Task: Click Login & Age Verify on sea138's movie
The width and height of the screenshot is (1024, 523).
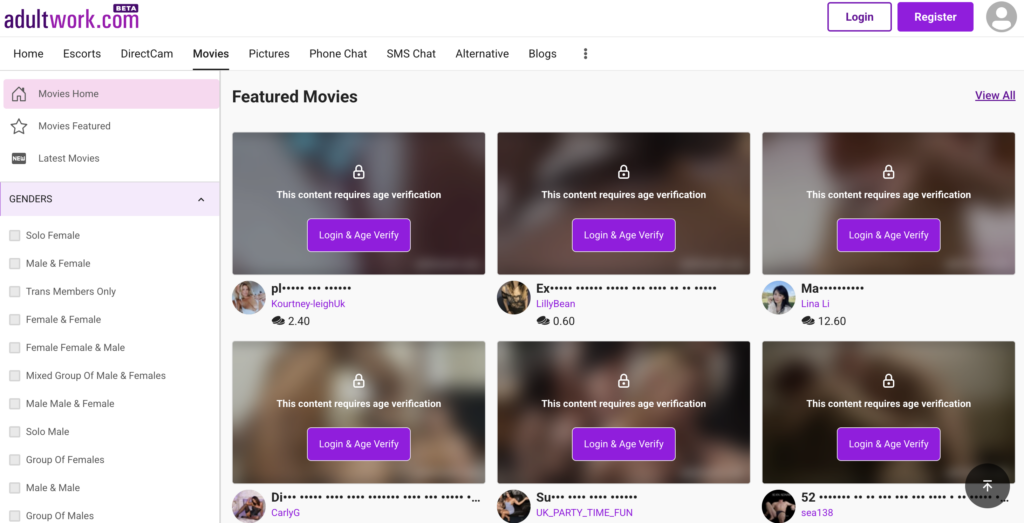Action: 888,444
